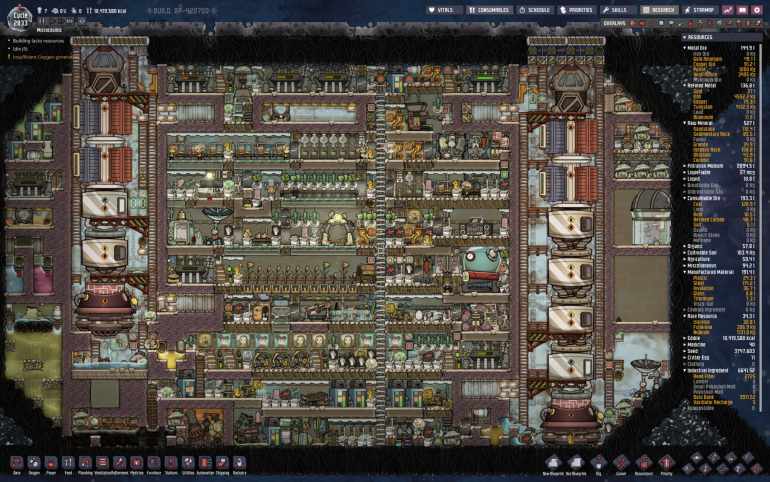The width and height of the screenshot is (770, 482).
Task: Expand the Cultivable Soil category
Action: click(x=720, y=253)
